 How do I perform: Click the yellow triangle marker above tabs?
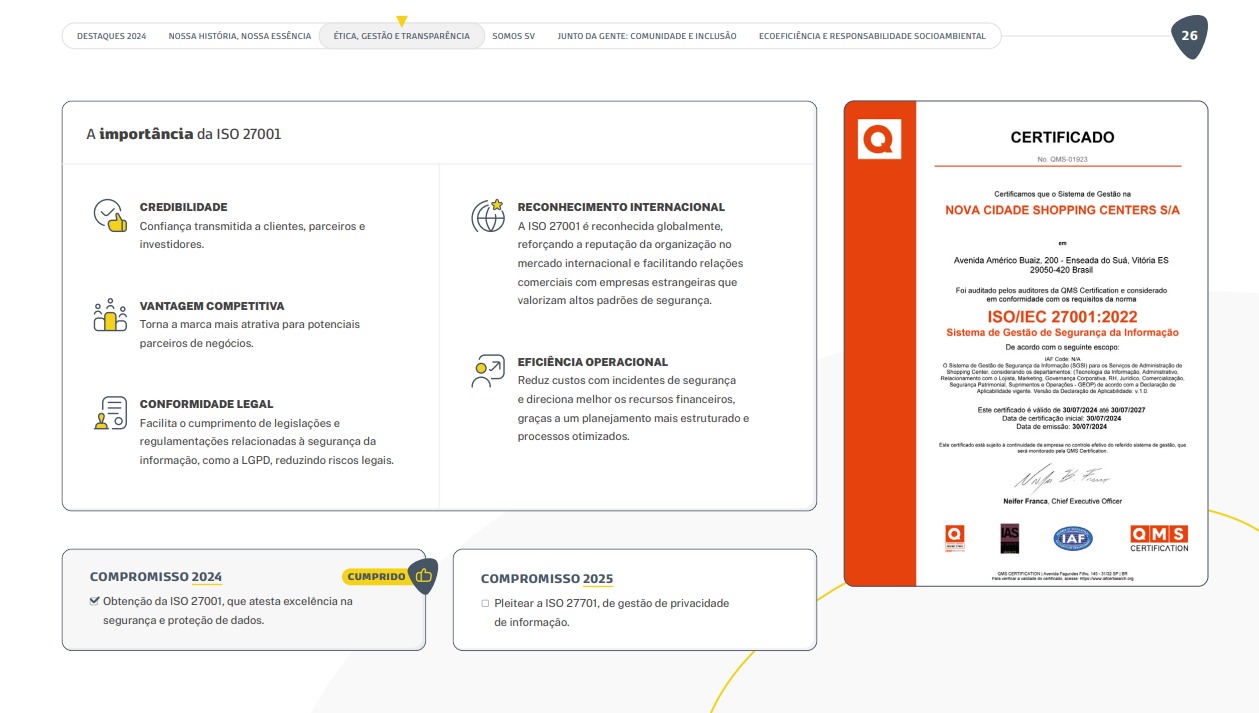coord(402,20)
